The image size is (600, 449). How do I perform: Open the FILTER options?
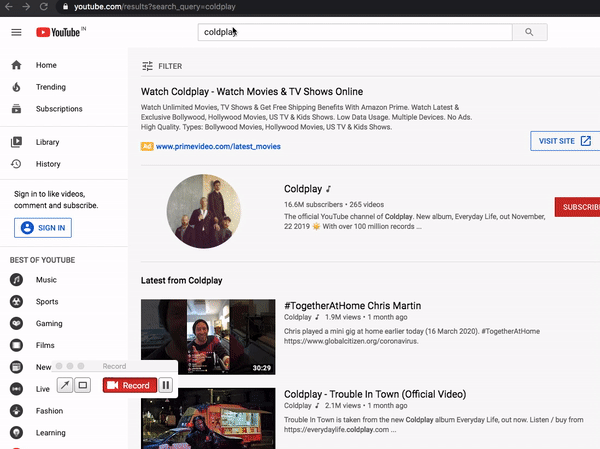point(162,66)
